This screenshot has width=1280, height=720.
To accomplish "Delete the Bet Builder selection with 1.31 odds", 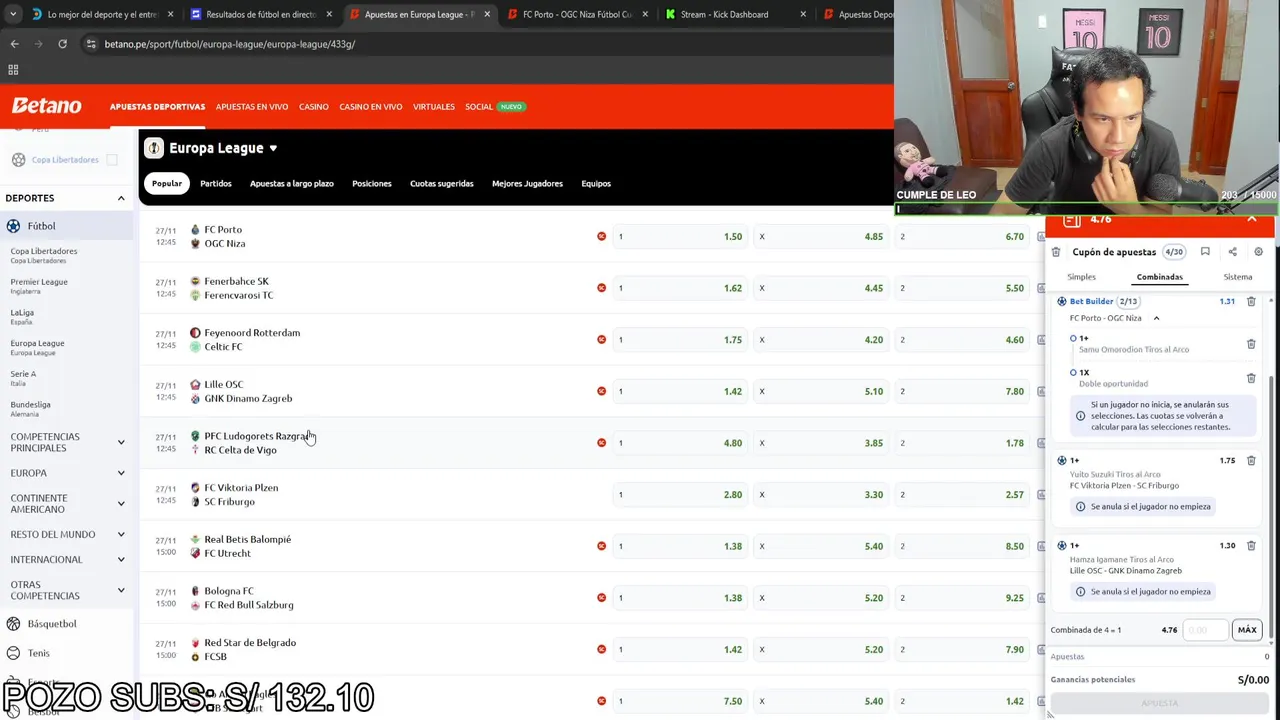I will pos(1251,301).
